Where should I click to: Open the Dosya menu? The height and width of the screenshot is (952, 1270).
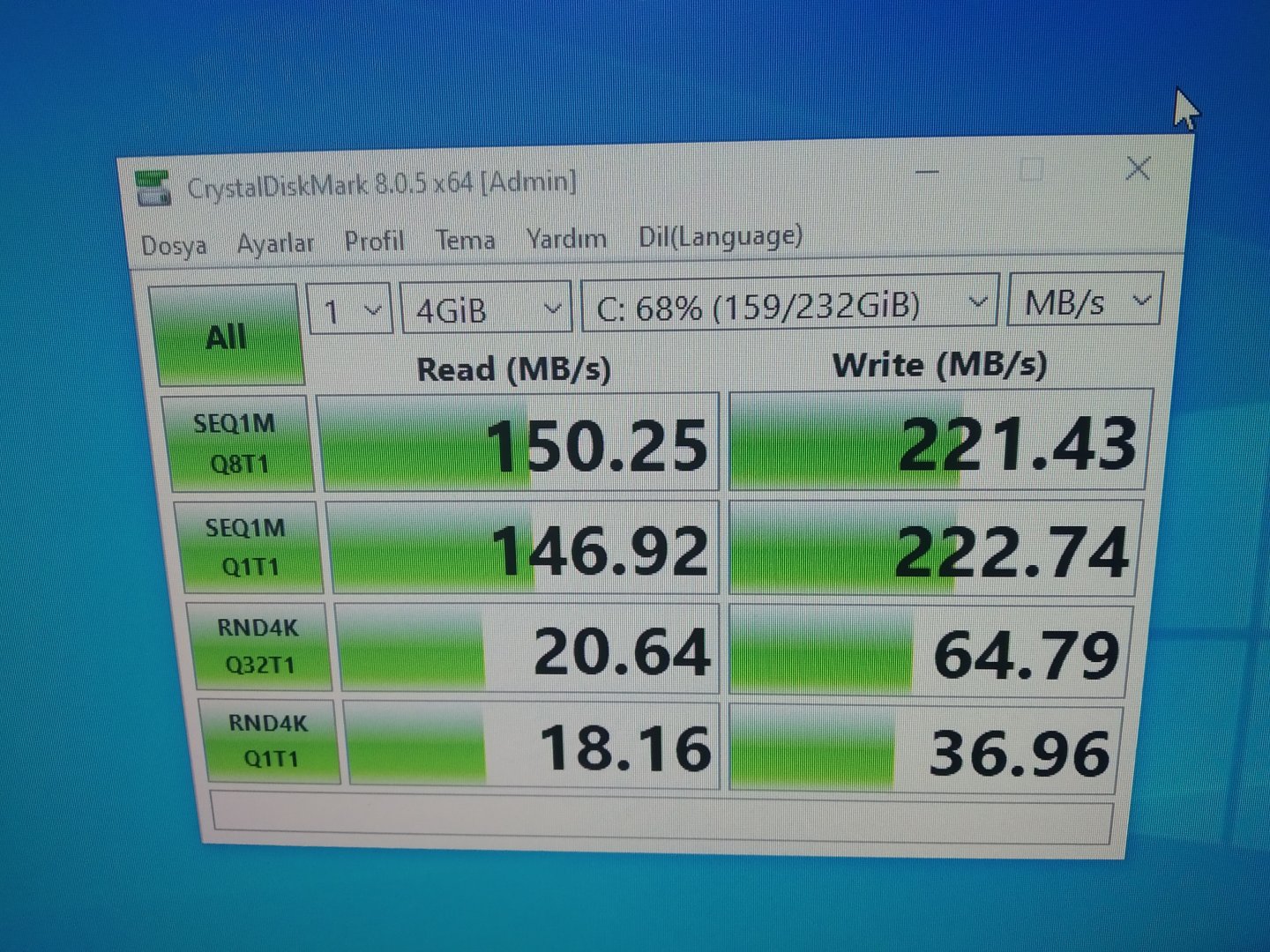point(174,245)
